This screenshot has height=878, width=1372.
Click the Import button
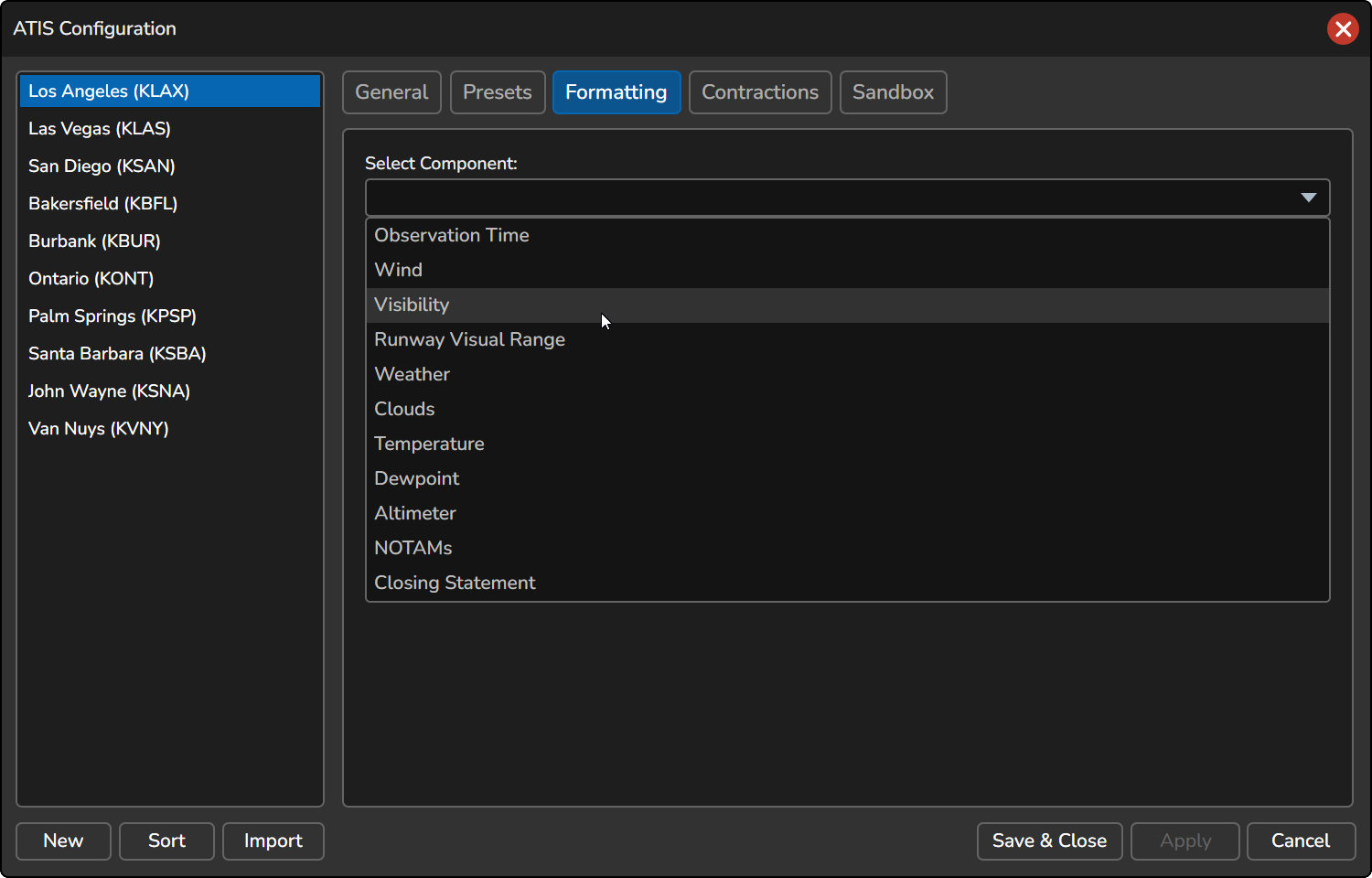tap(273, 841)
